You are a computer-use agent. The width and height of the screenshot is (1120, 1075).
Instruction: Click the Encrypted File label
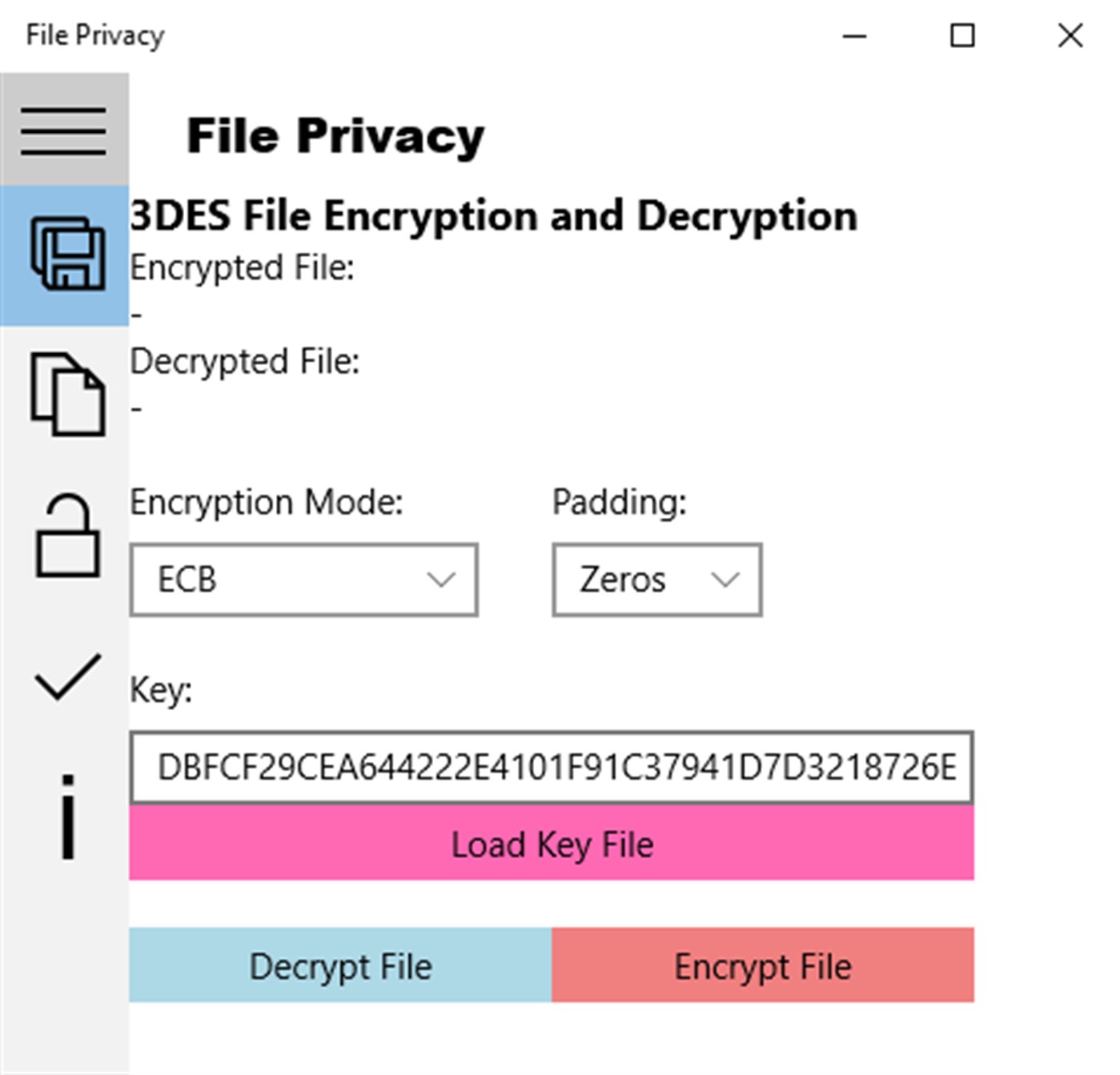[242, 268]
